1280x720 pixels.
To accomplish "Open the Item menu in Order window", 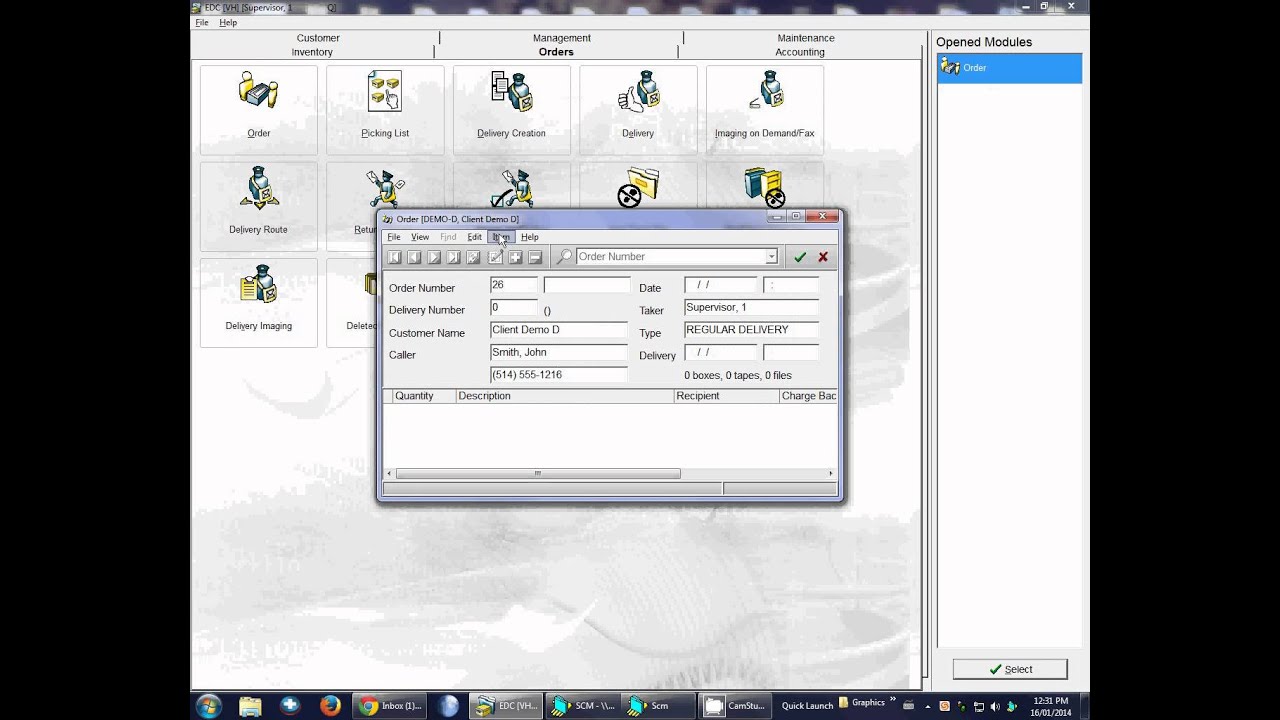I will 501,237.
